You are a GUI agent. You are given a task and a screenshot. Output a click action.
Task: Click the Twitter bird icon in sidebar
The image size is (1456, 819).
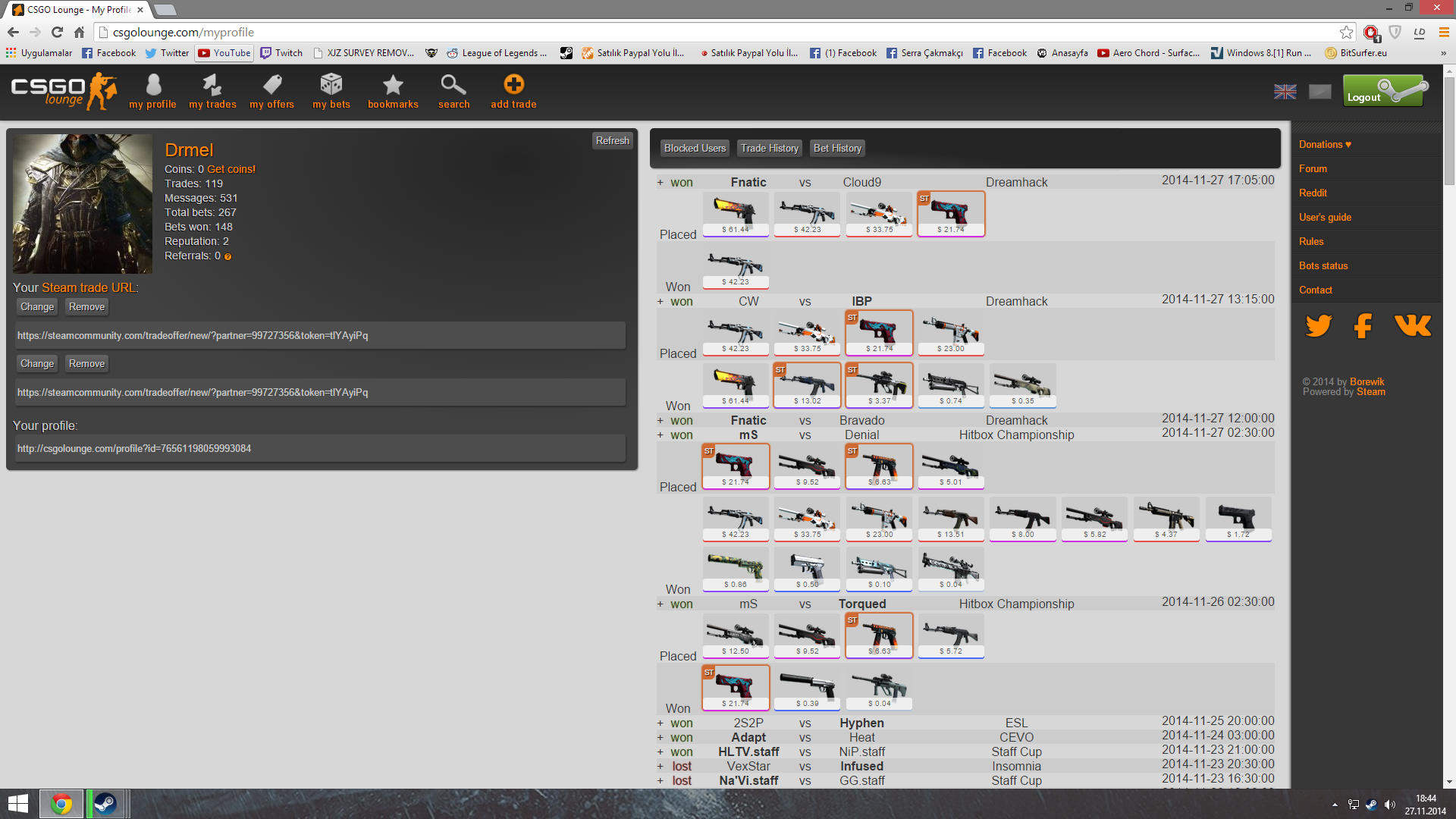point(1319,326)
